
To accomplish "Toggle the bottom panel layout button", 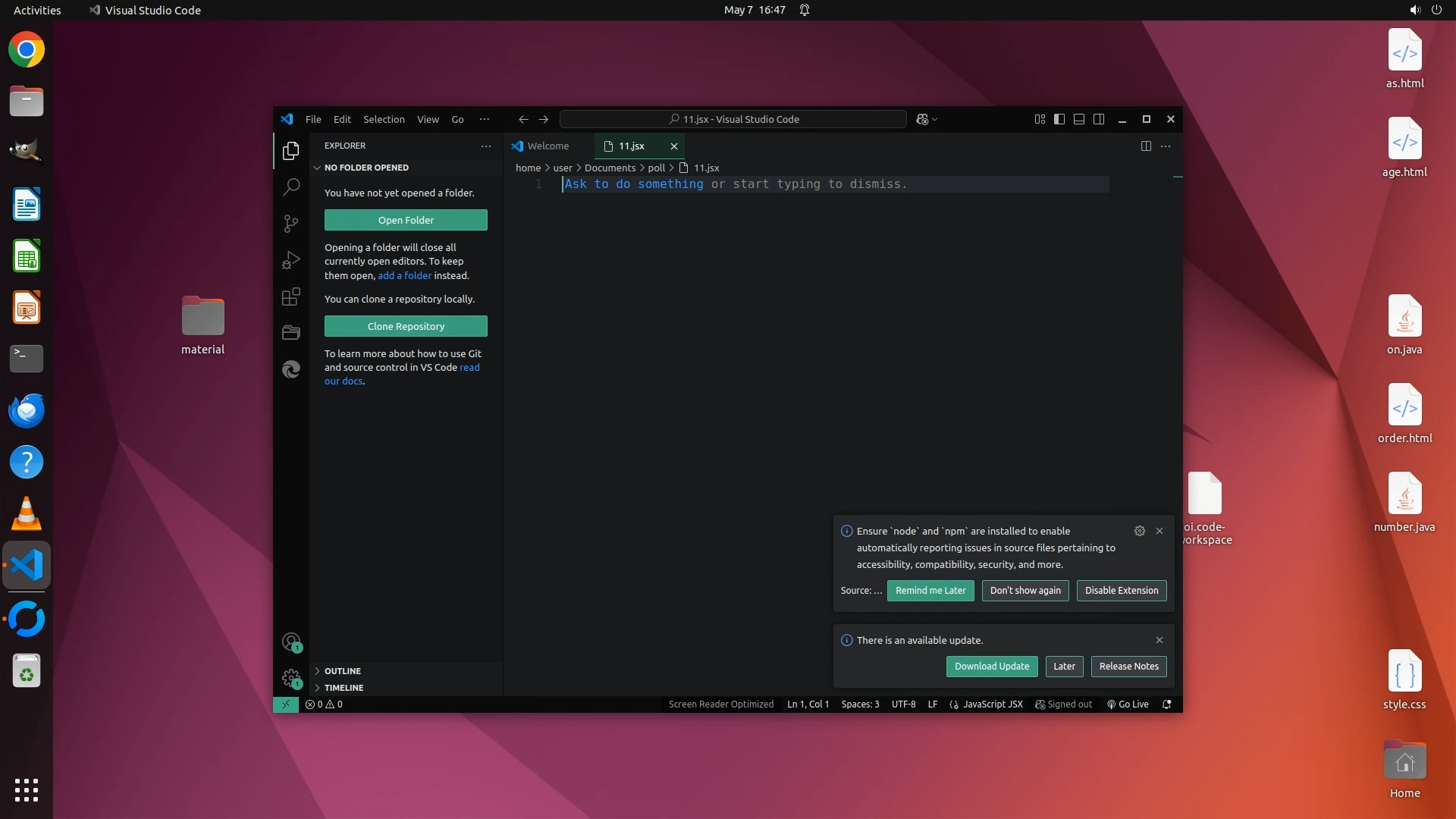I will pos(1079,119).
